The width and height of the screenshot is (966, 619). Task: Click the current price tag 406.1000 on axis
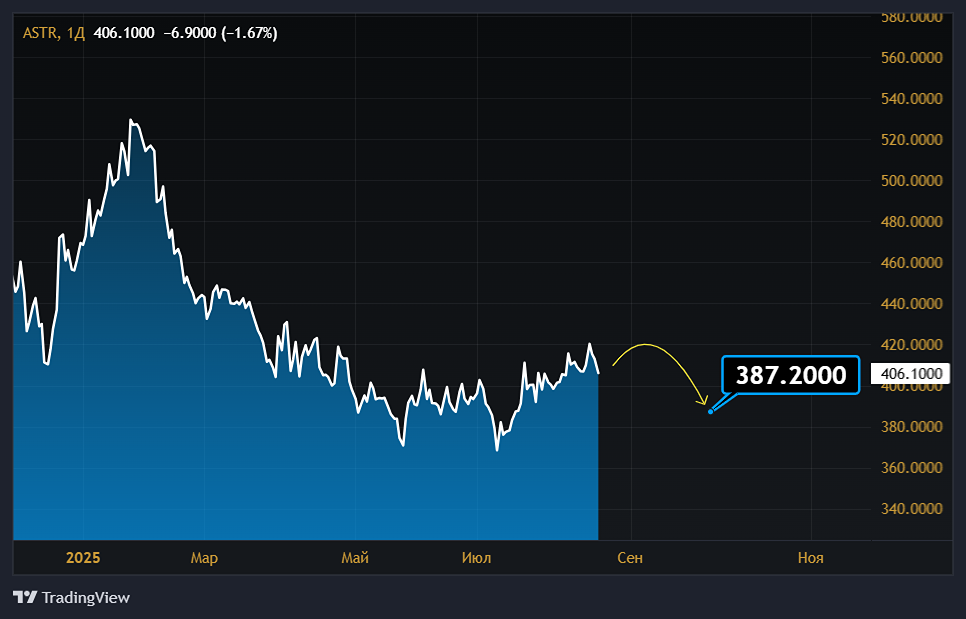911,374
